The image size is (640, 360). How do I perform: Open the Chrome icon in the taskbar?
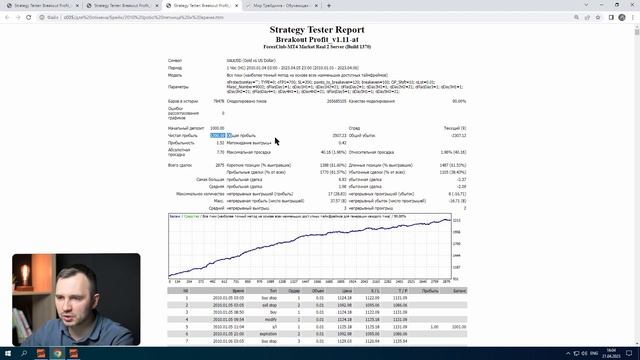[x=58, y=353]
